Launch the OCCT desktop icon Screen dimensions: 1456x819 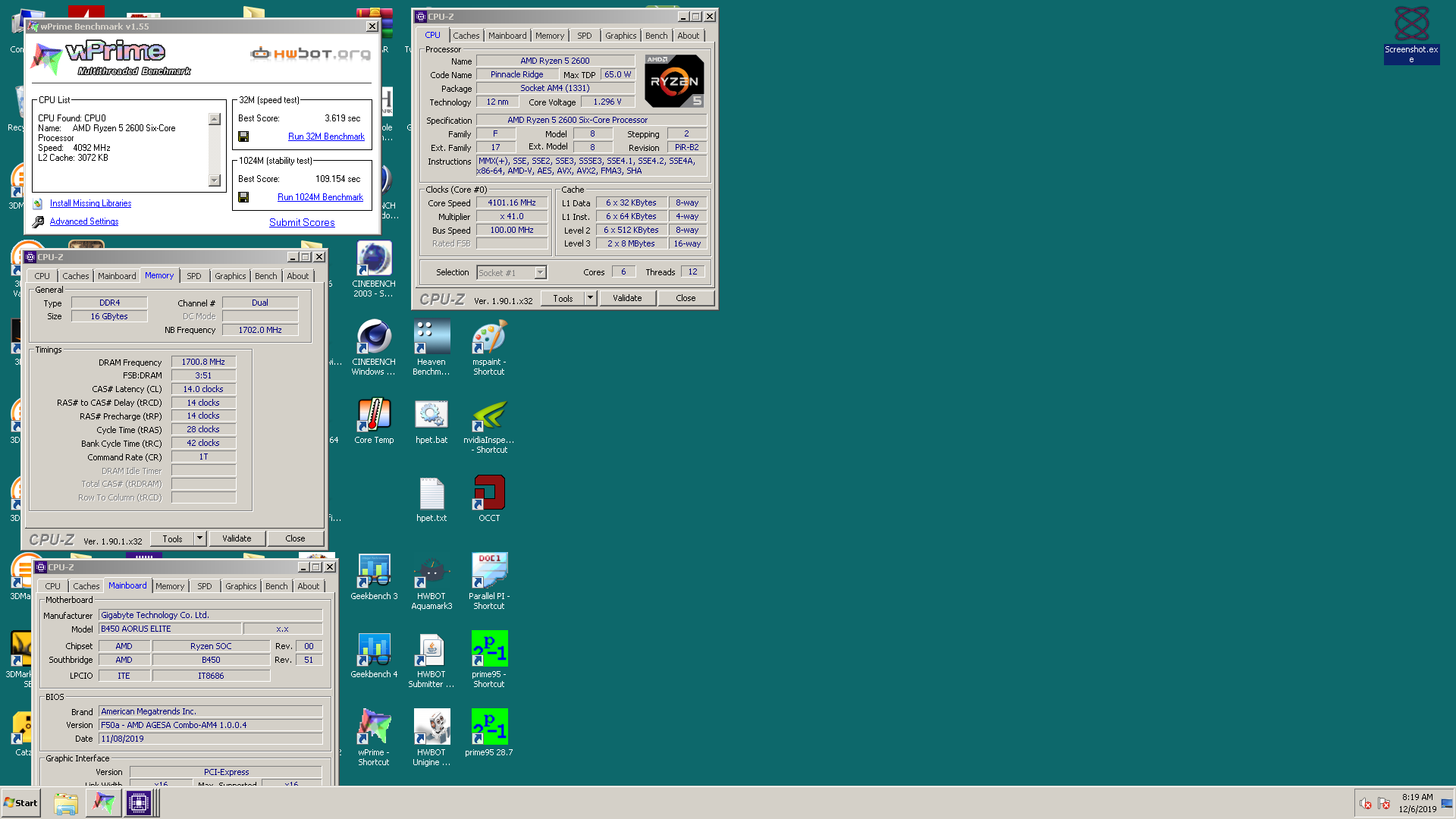pyautogui.click(x=489, y=500)
